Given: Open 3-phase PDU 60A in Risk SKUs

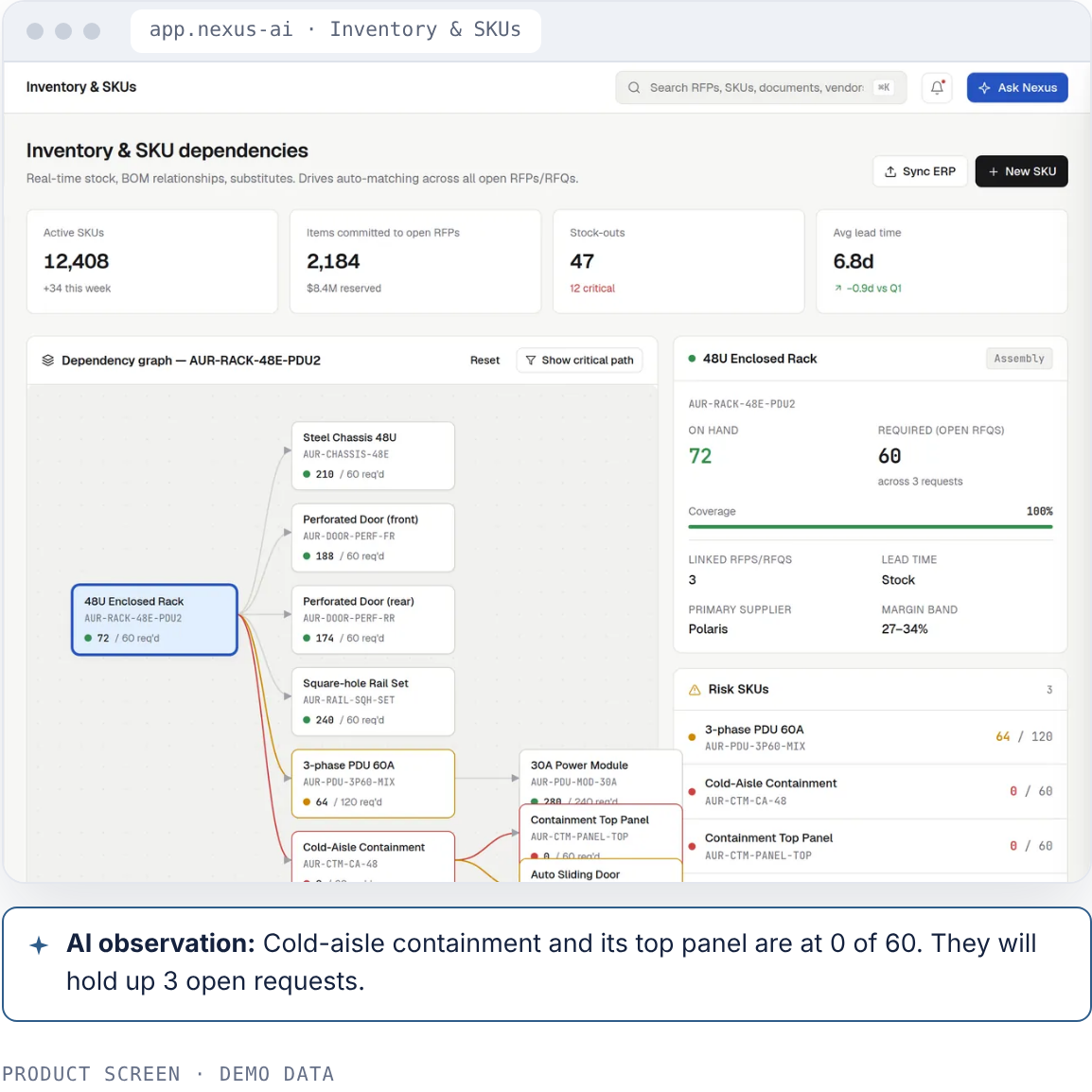Looking at the screenshot, I should point(870,737).
